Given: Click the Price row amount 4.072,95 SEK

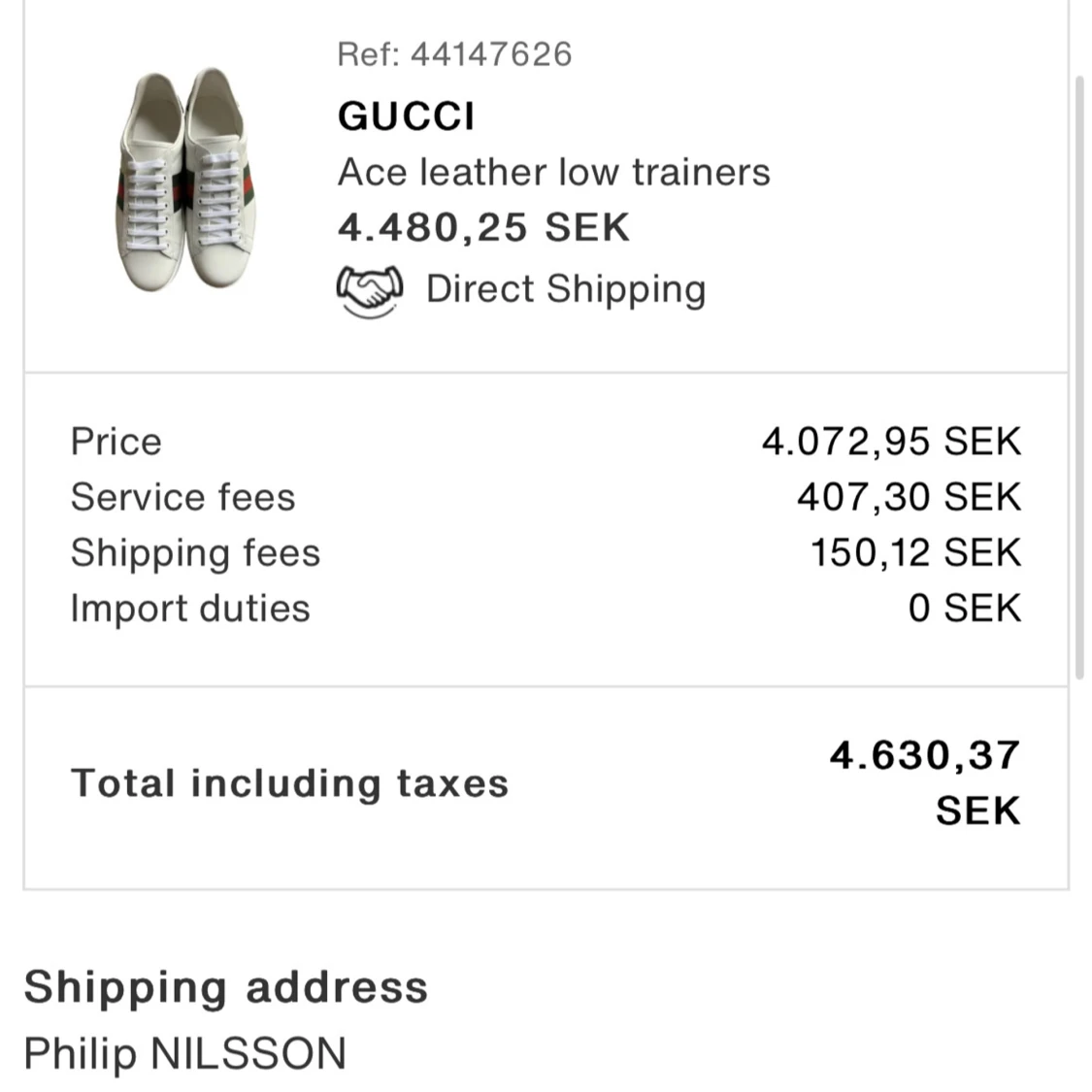Looking at the screenshot, I should (892, 441).
